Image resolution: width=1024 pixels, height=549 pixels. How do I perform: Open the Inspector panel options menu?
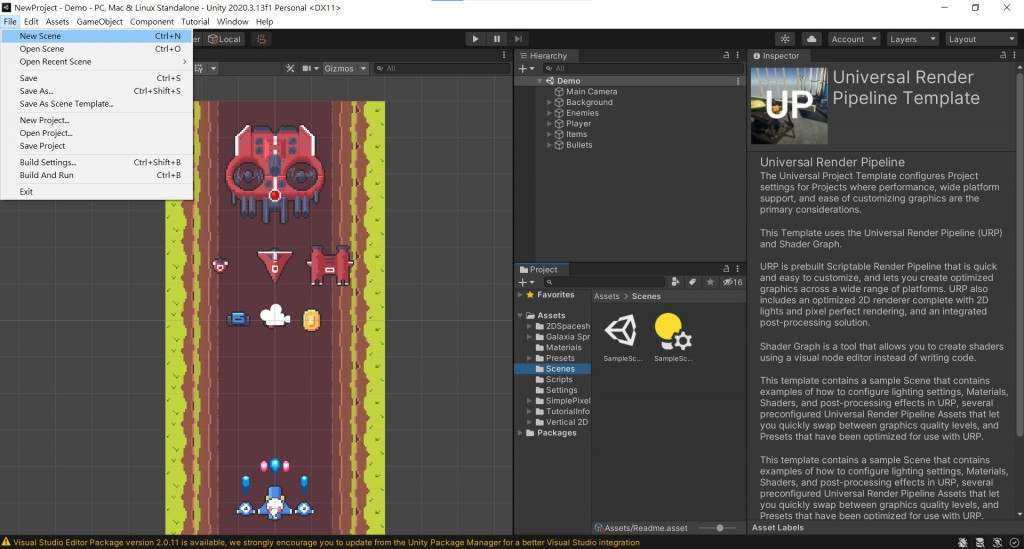(x=1014, y=55)
